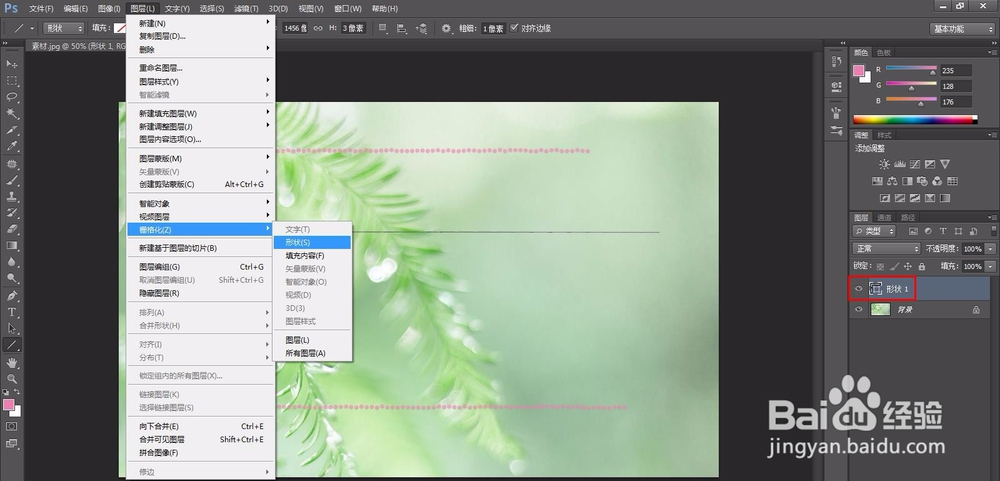Toggle the 对齐边缘 checkbox
This screenshot has height=481, width=1000.
[515, 28]
